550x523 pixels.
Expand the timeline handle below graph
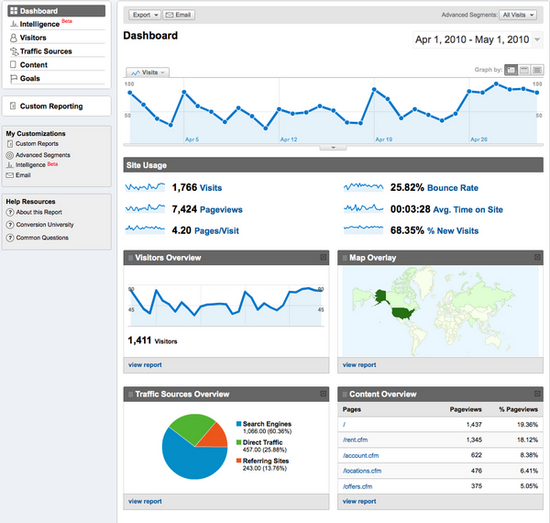click(333, 148)
